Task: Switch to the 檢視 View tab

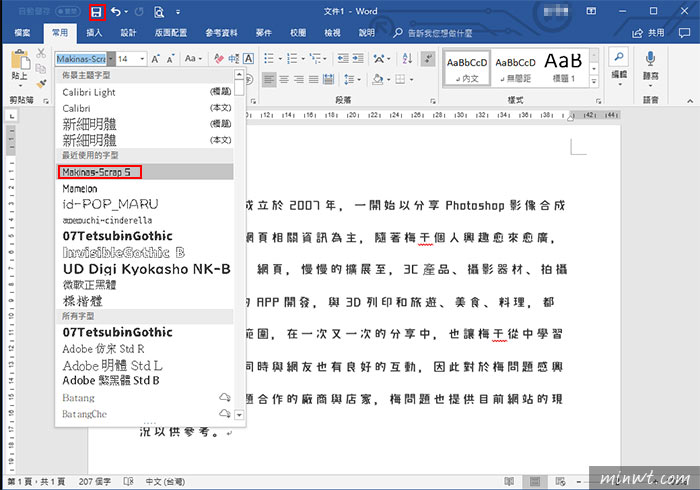Action: click(x=332, y=33)
